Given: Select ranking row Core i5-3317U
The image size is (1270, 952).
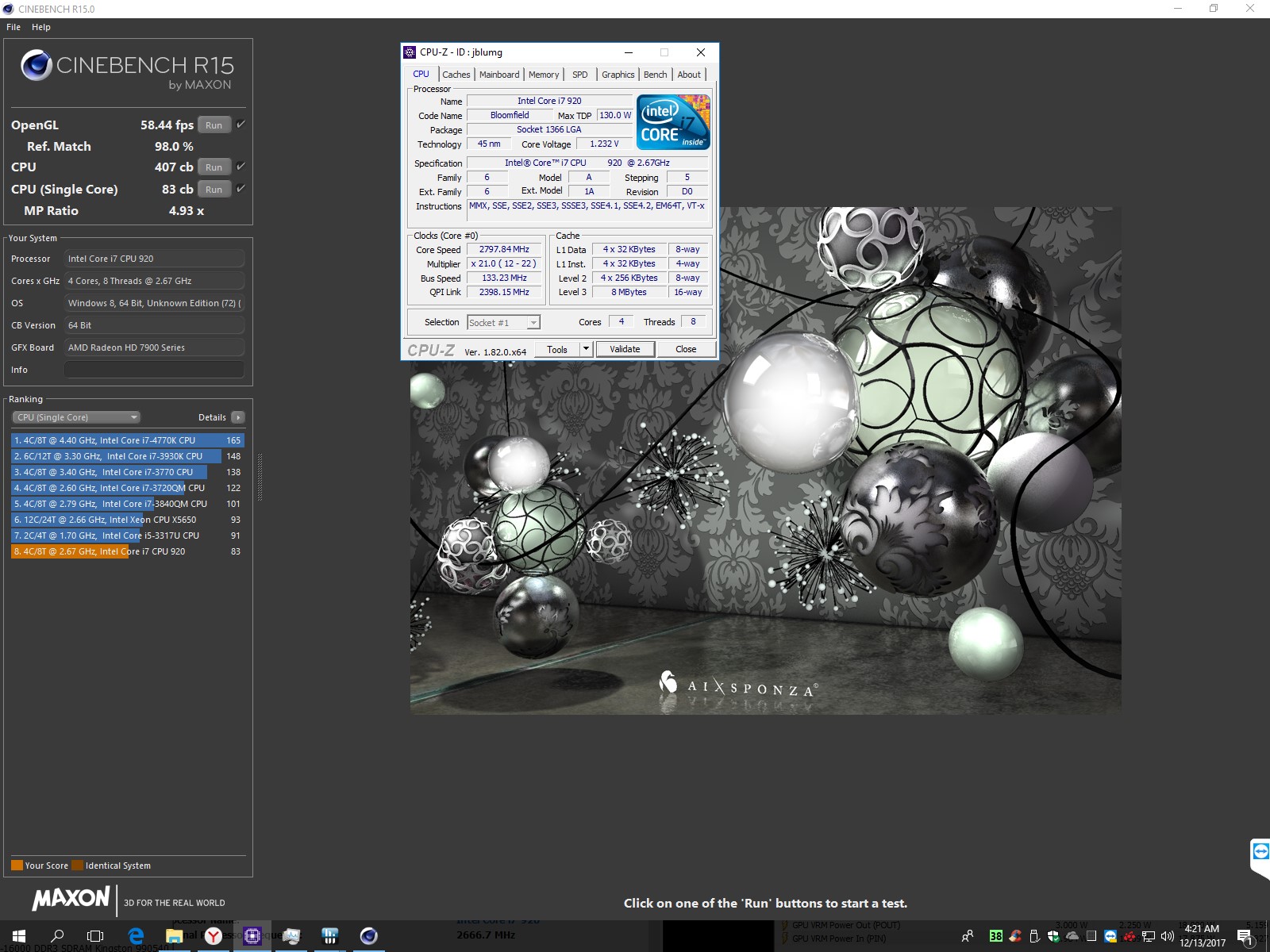Looking at the screenshot, I should tap(128, 535).
